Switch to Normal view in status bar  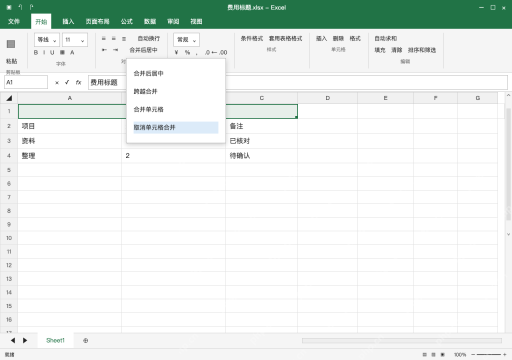coord(425,355)
